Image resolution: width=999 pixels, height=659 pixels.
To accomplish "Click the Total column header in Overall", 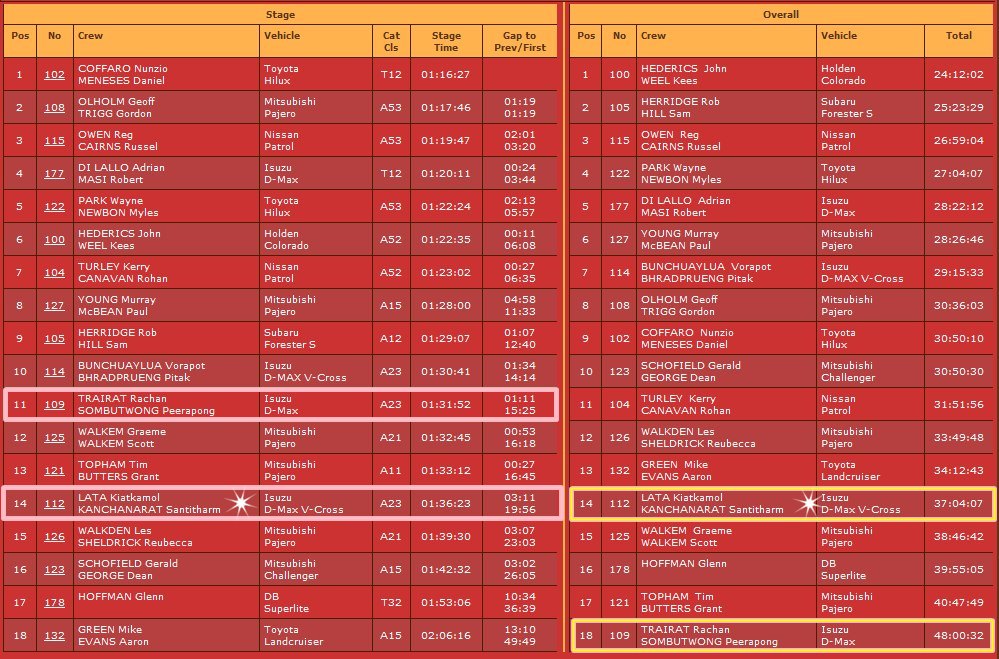I will click(x=959, y=41).
